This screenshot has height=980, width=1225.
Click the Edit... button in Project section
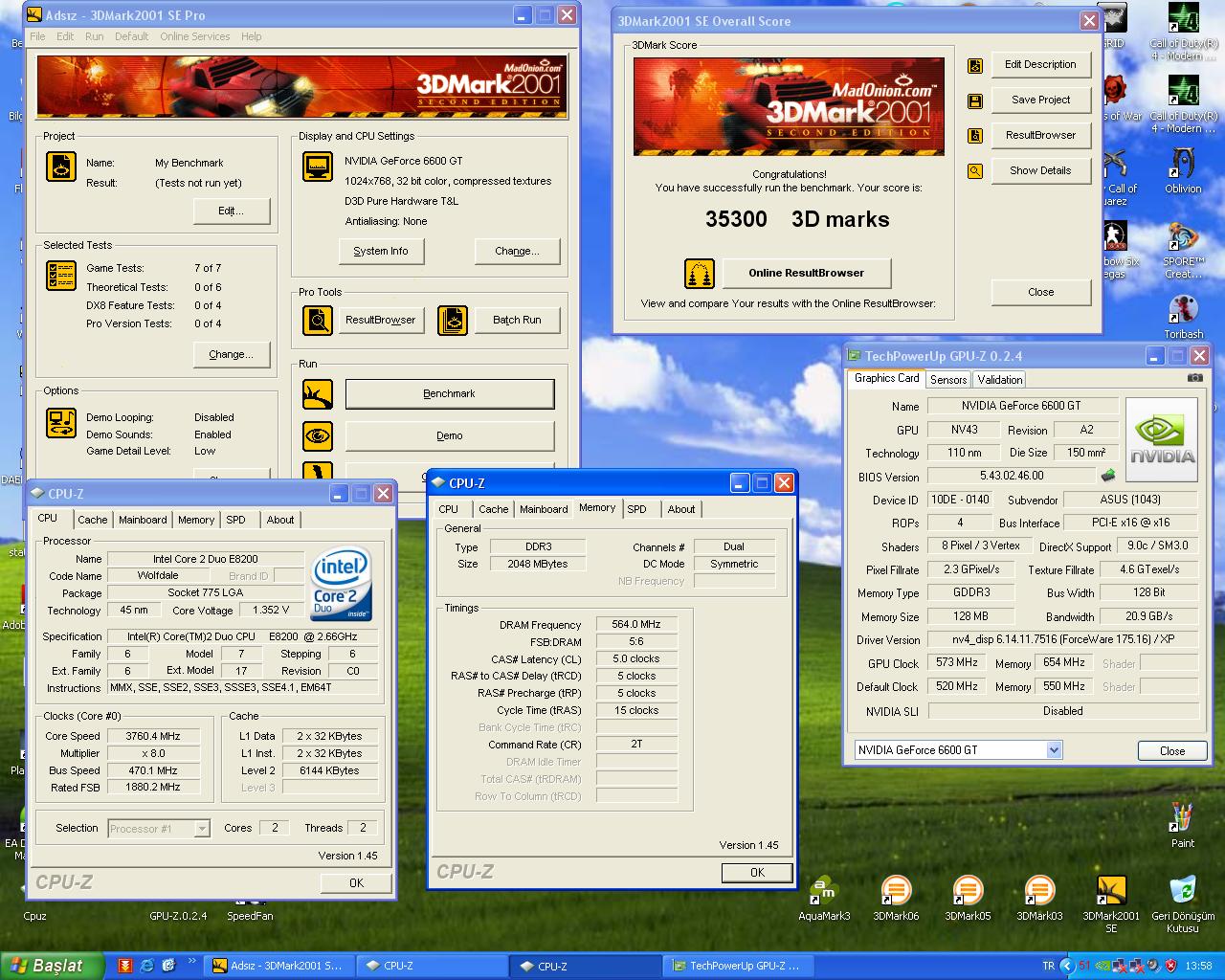(232, 211)
